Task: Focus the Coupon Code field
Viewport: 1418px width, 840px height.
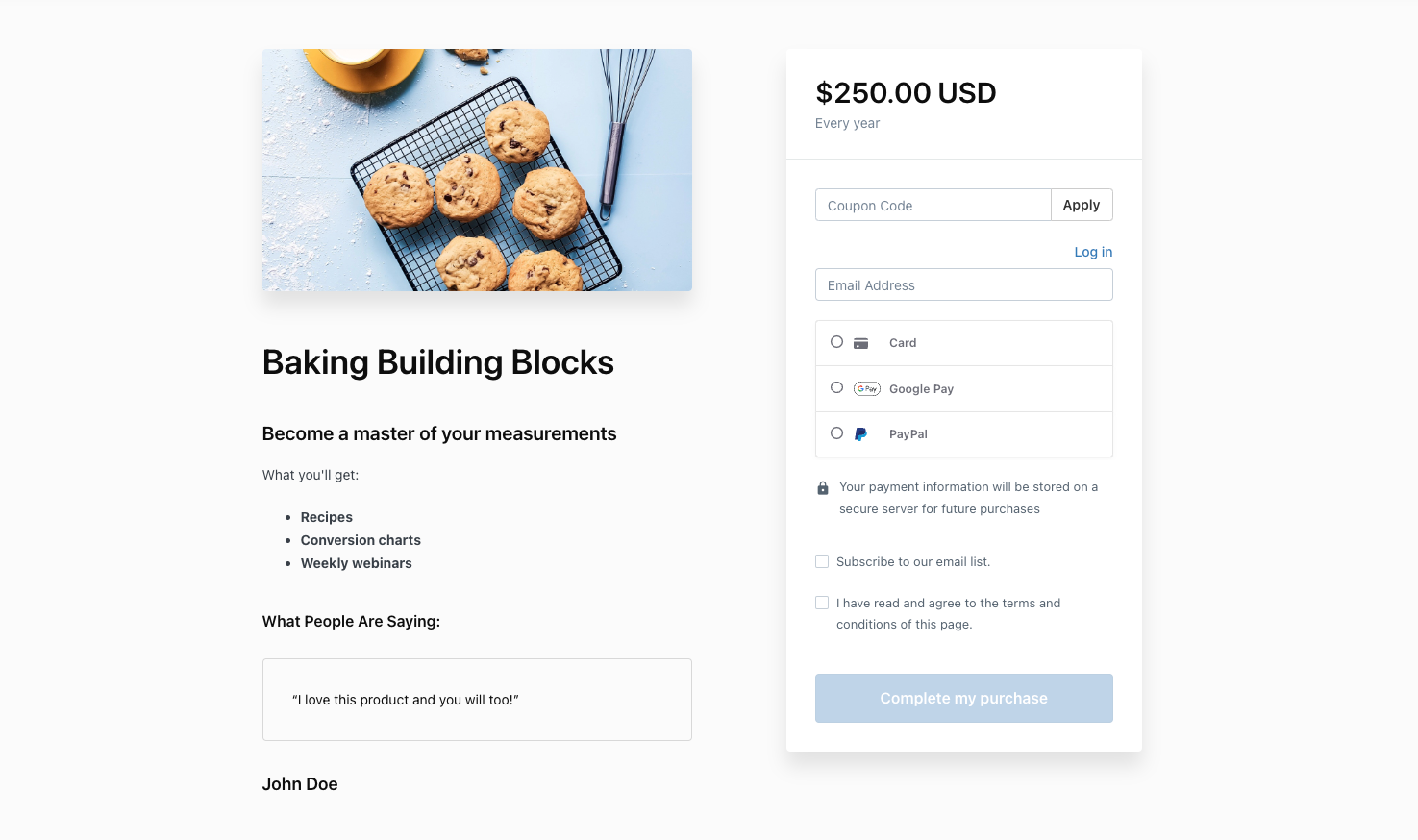Action: tap(933, 205)
